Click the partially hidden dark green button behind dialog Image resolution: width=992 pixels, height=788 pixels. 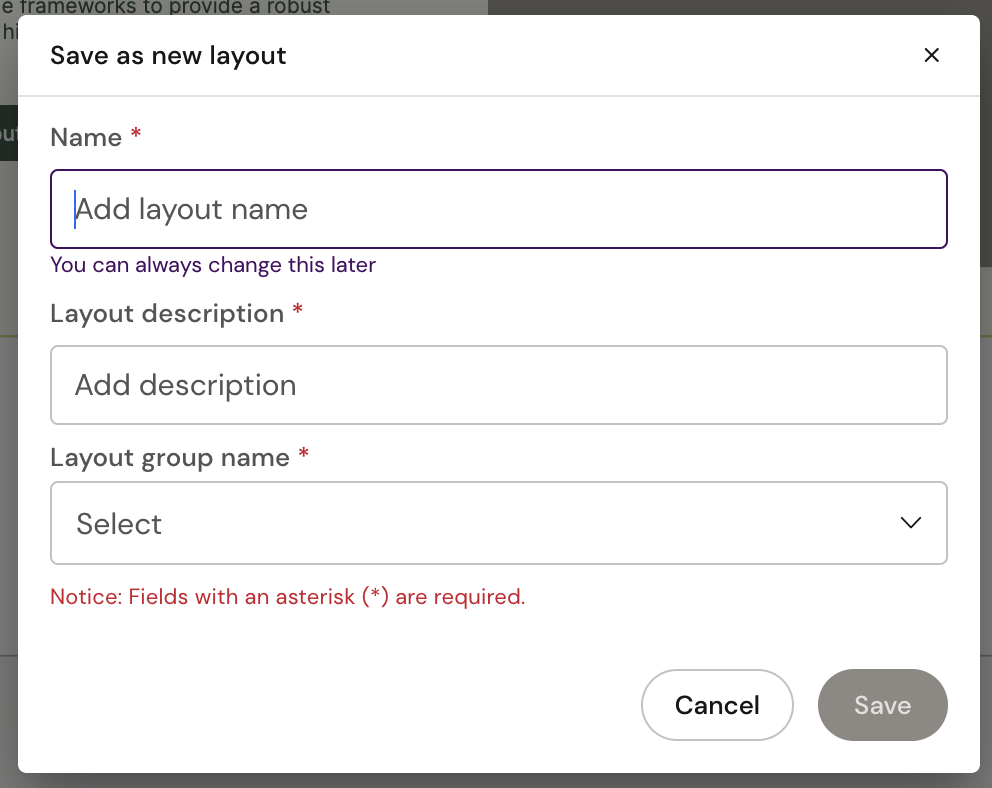tap(8, 133)
